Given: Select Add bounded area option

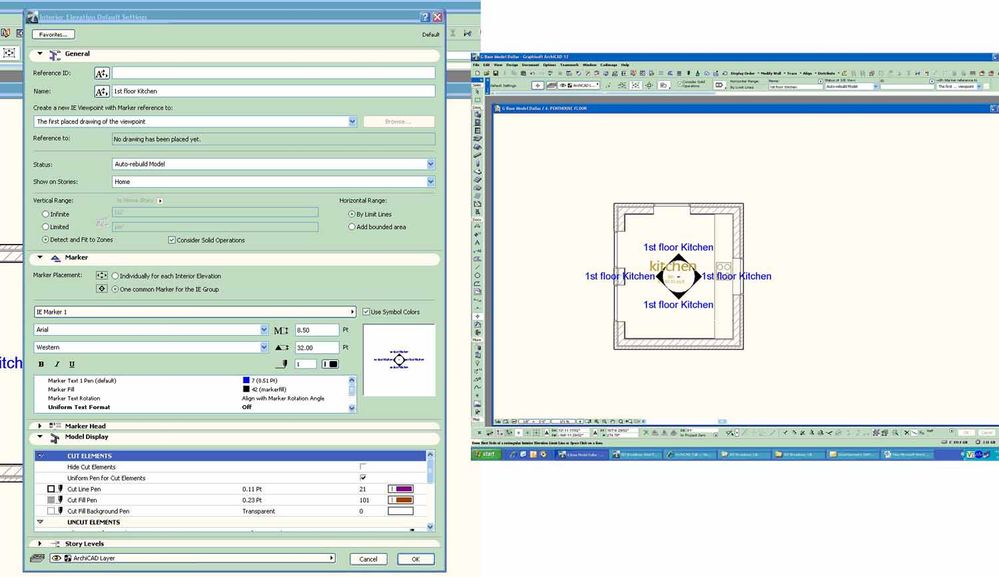Looking at the screenshot, I should (x=352, y=227).
